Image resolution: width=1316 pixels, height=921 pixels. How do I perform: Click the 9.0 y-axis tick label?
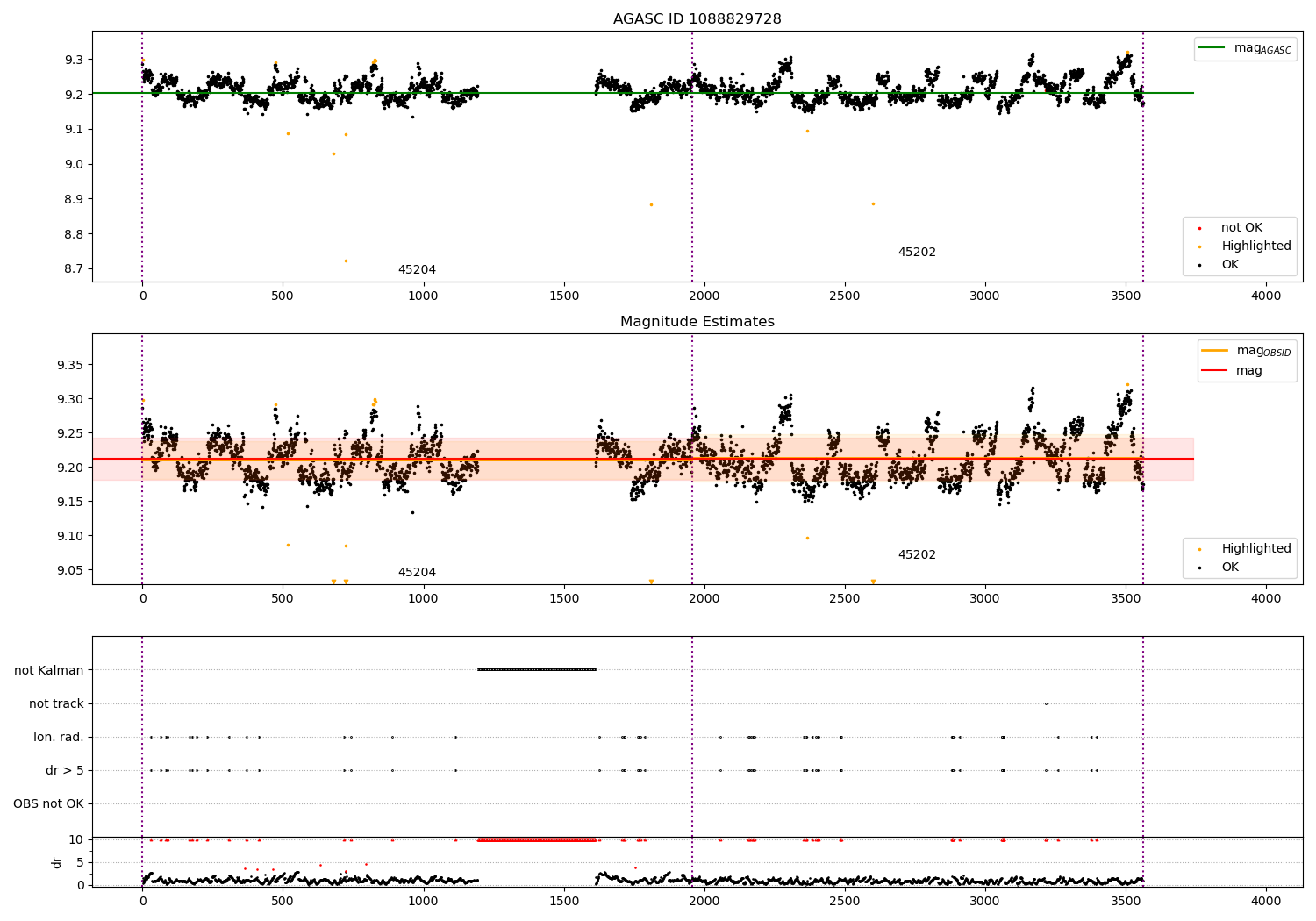[74, 164]
